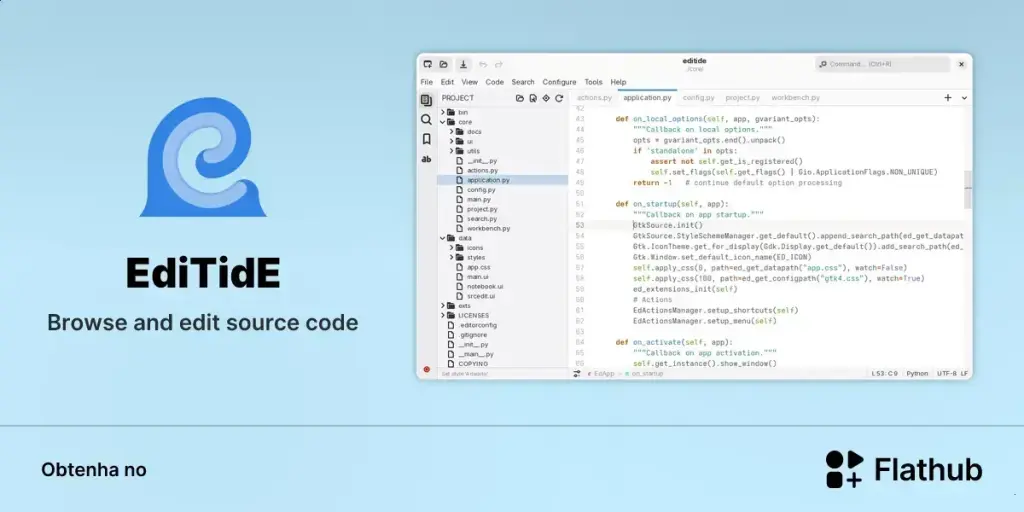Select the project files sidebar icon
1024x512 pixels.
point(426,100)
